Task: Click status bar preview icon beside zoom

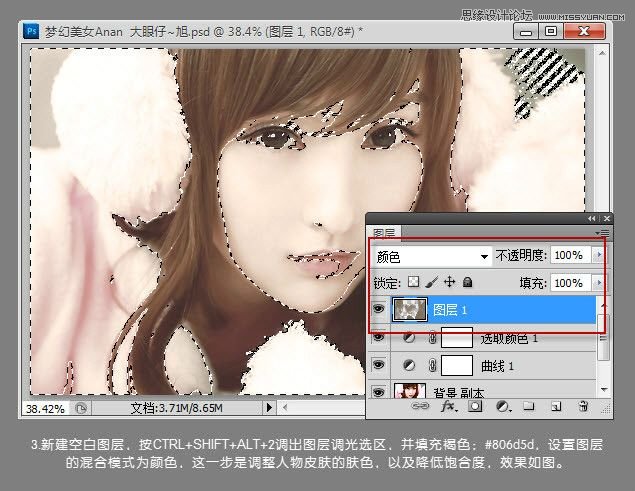Action: point(81,408)
